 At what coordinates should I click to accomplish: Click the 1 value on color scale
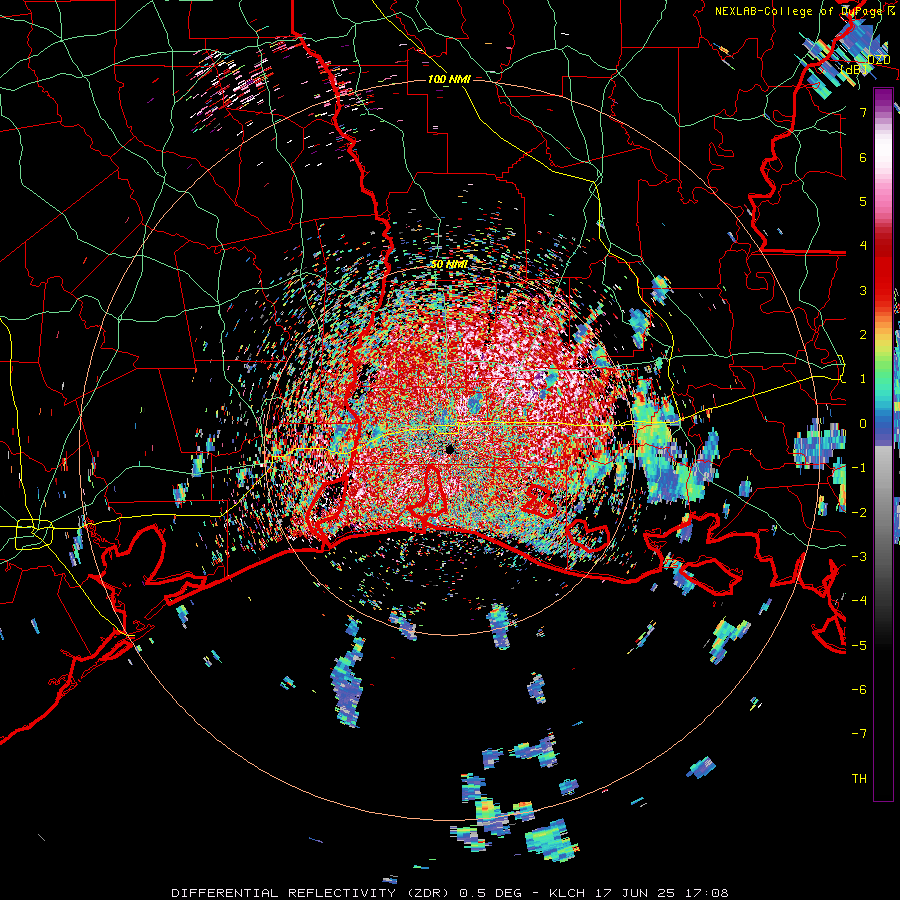point(863,379)
